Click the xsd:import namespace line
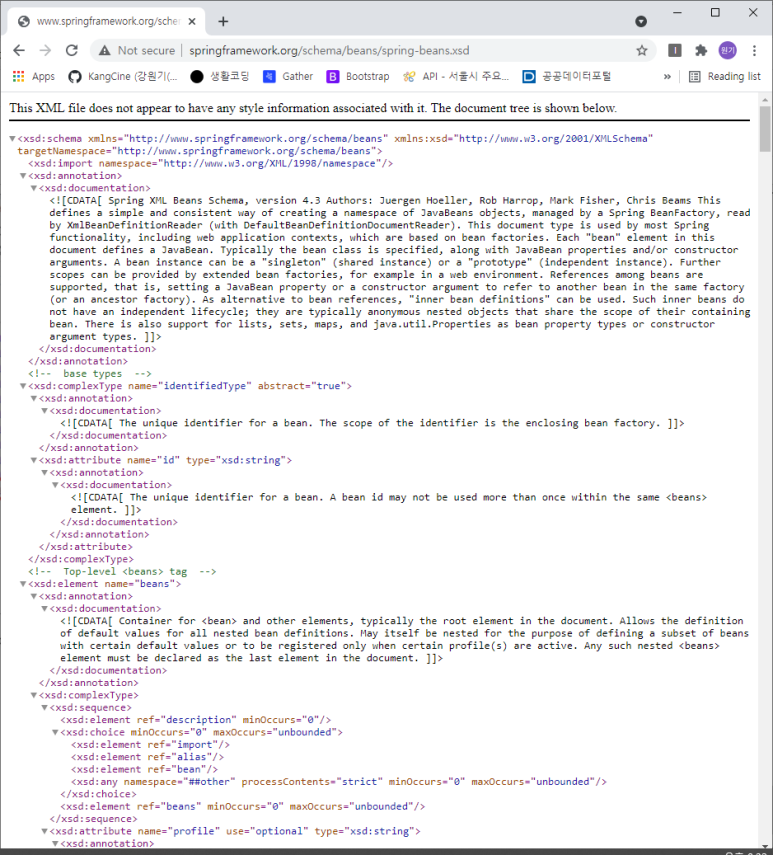 [210, 163]
